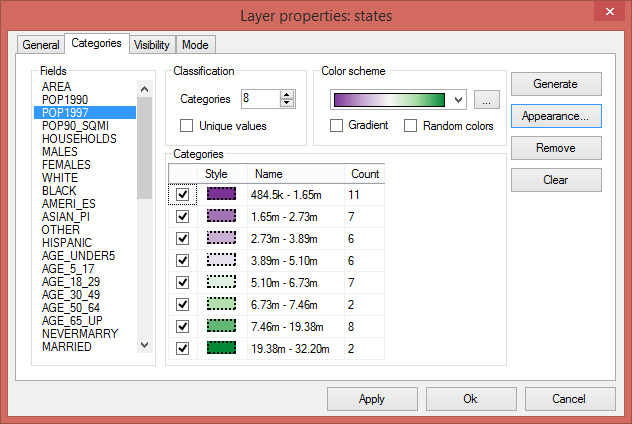The height and width of the screenshot is (424, 632).
Task: Click the 6.73m - 7.46m style swatch
Action: pos(221,303)
